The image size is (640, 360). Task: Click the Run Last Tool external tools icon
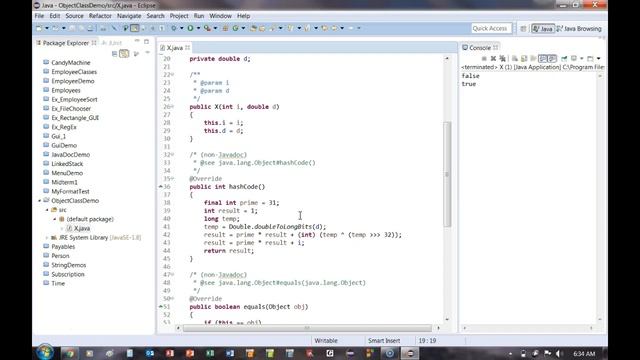pos(207,28)
